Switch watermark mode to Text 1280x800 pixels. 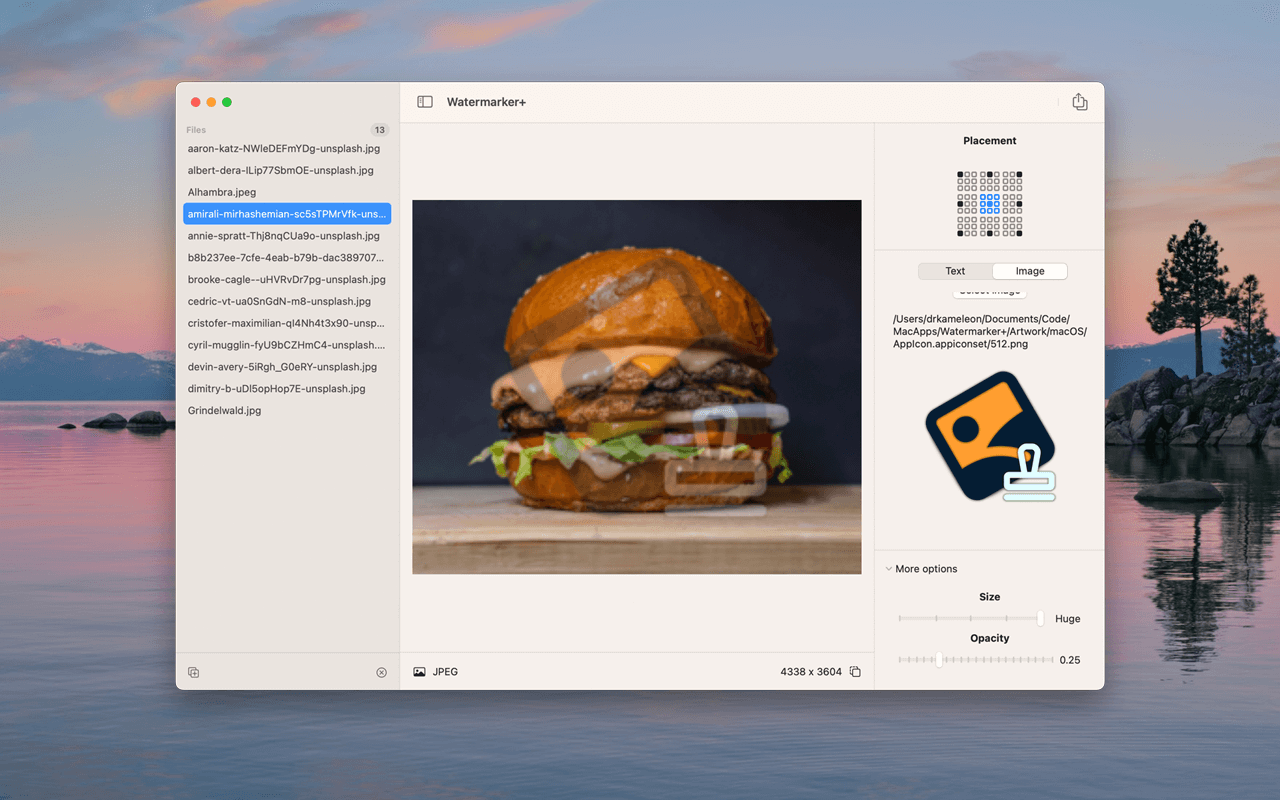pyautogui.click(x=954, y=270)
